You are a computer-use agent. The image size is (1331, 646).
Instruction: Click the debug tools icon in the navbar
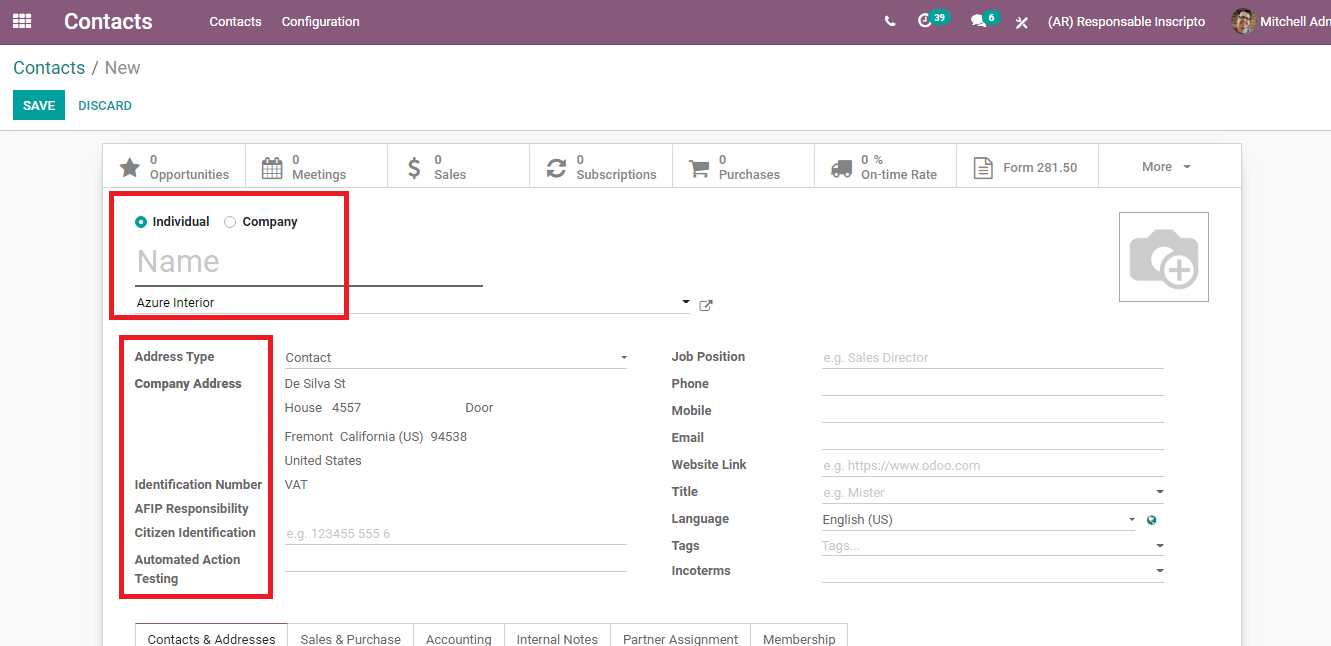[x=1021, y=22]
